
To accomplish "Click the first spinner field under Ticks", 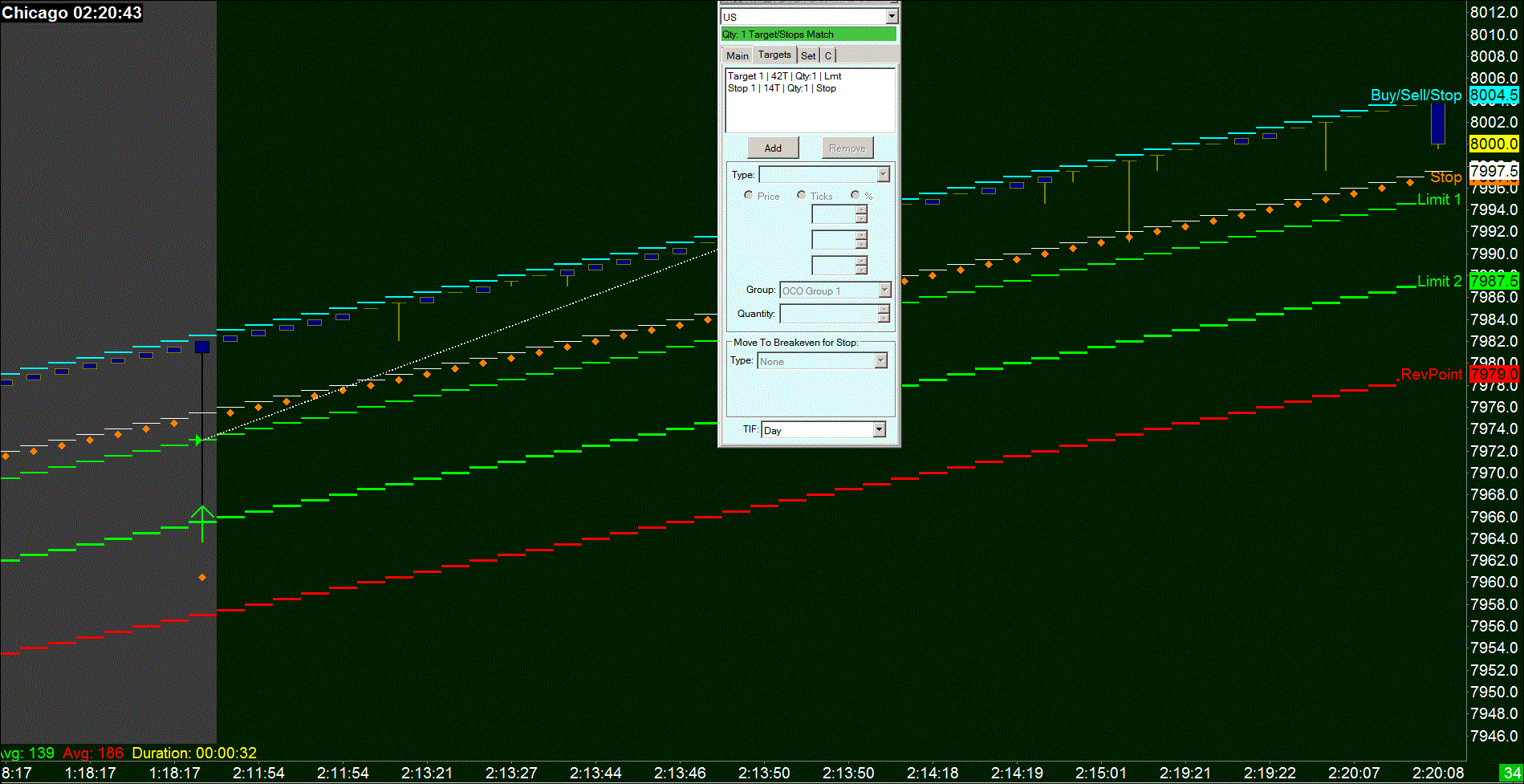I will (835, 214).
